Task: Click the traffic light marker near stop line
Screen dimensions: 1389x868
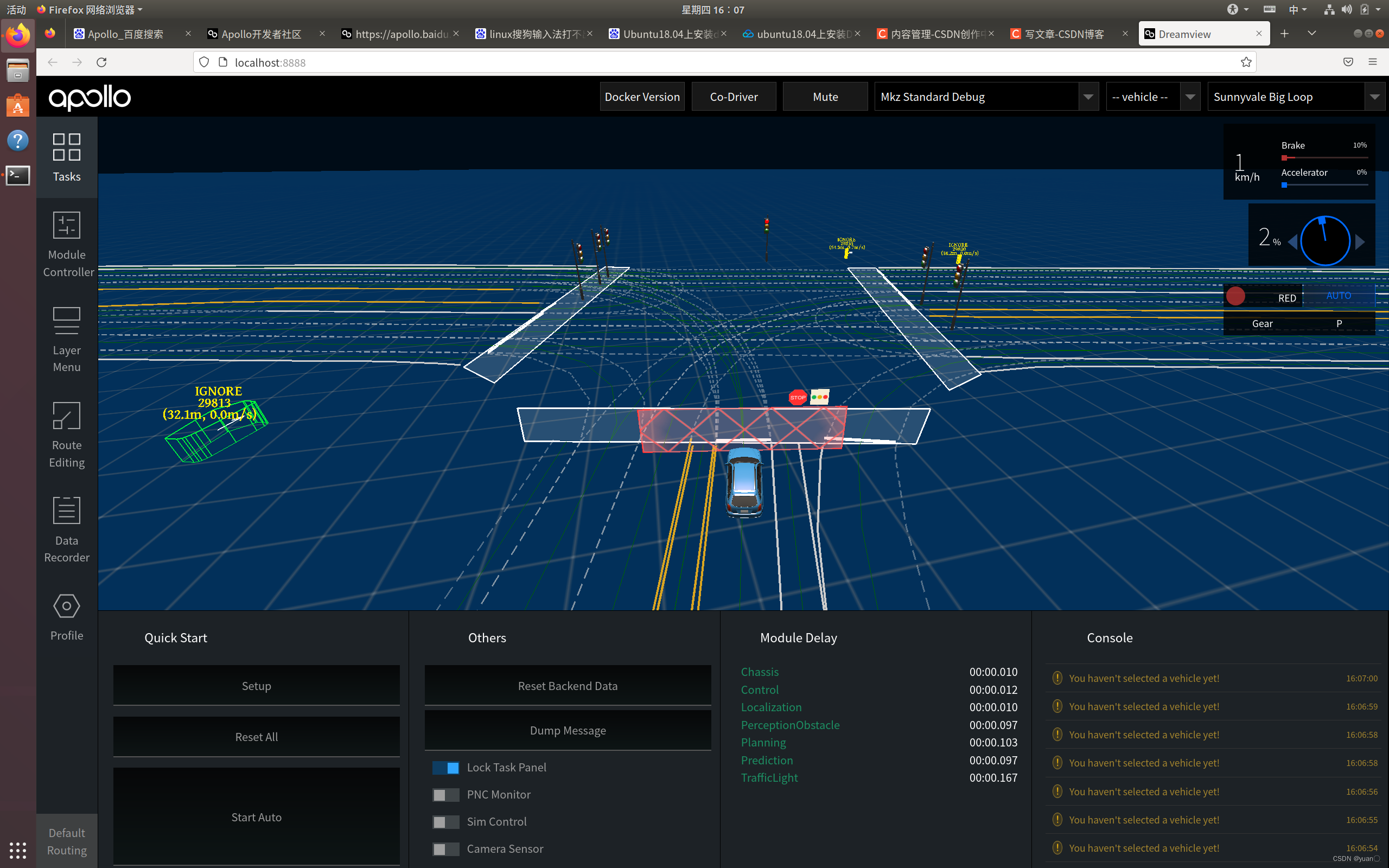Action: click(x=820, y=397)
